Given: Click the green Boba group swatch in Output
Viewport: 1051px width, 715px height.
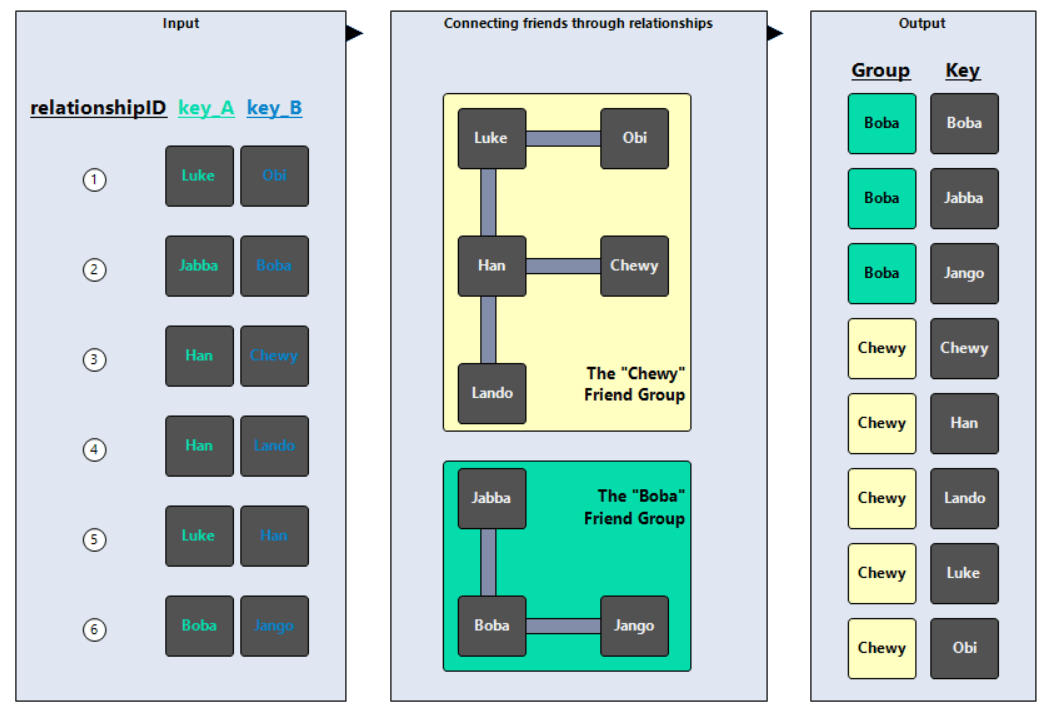Looking at the screenshot, I should 881,123.
